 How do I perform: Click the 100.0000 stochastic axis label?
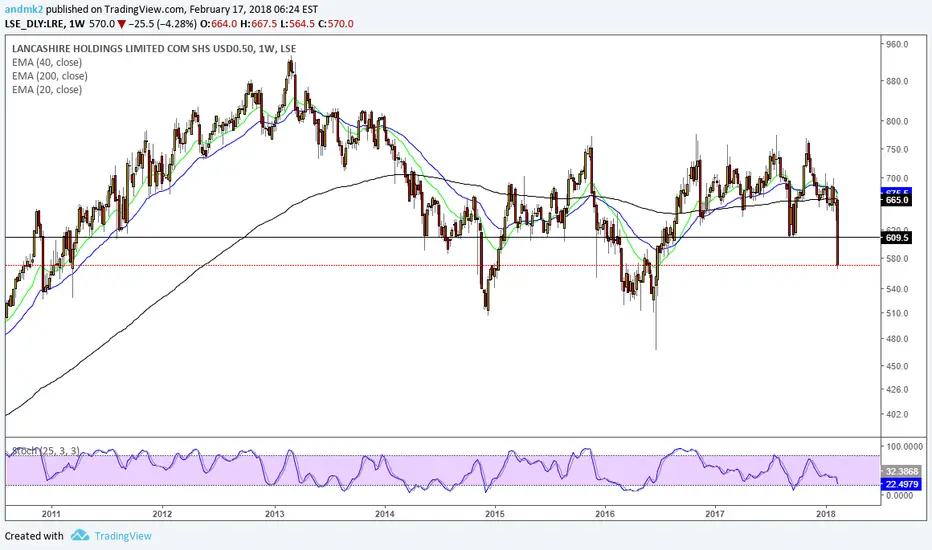904,447
